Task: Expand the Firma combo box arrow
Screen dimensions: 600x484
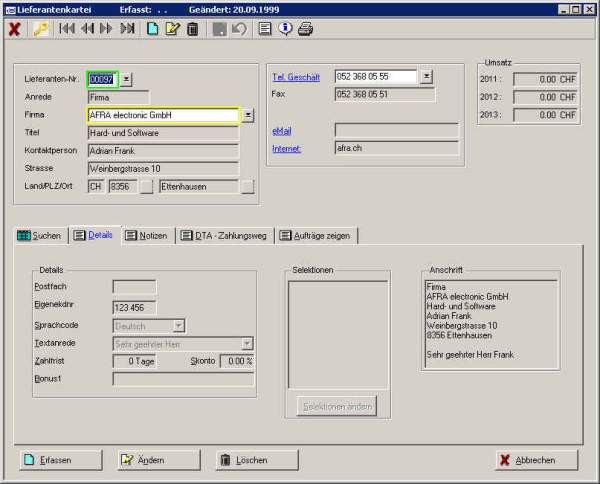Action: [x=248, y=115]
